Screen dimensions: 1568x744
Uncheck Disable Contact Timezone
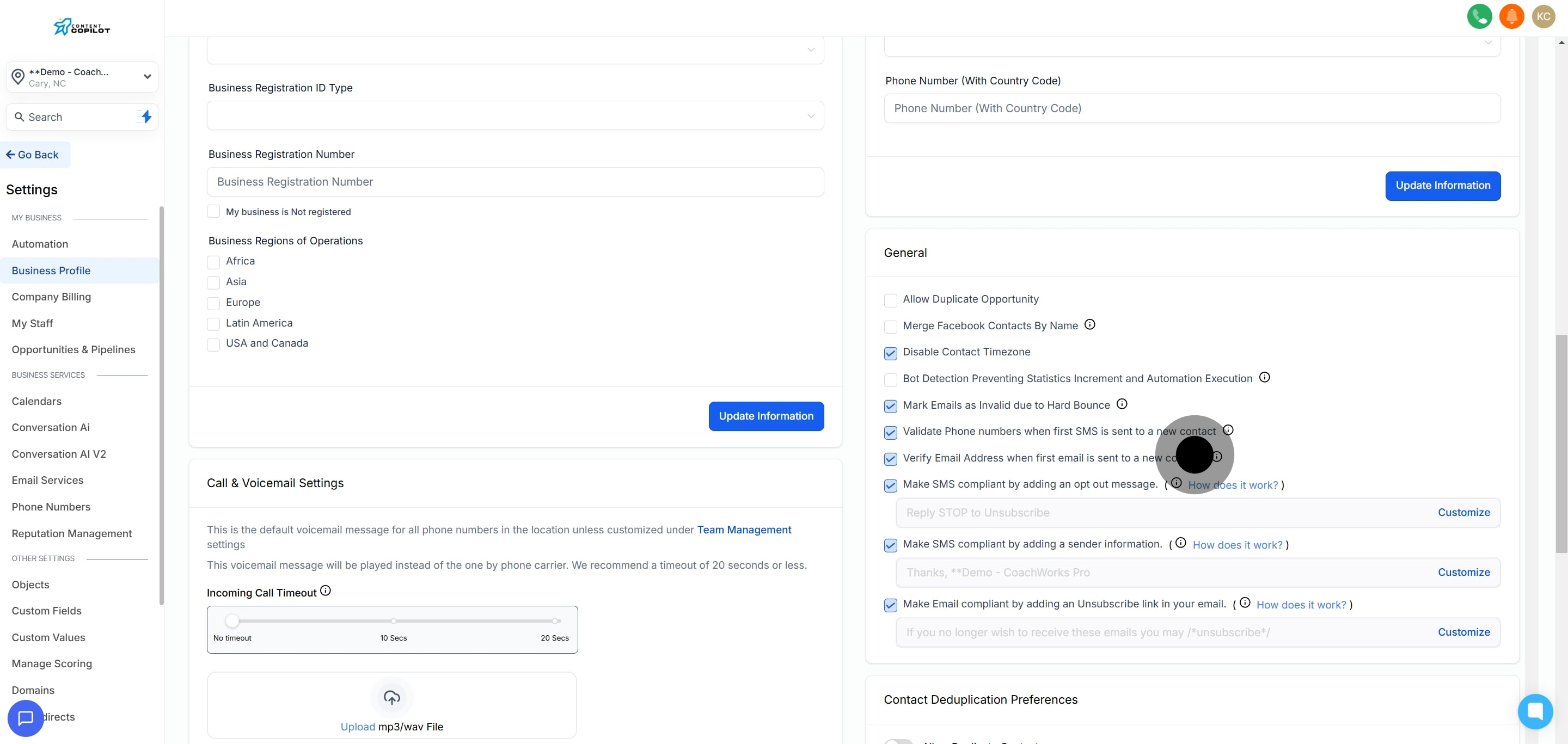(890, 353)
